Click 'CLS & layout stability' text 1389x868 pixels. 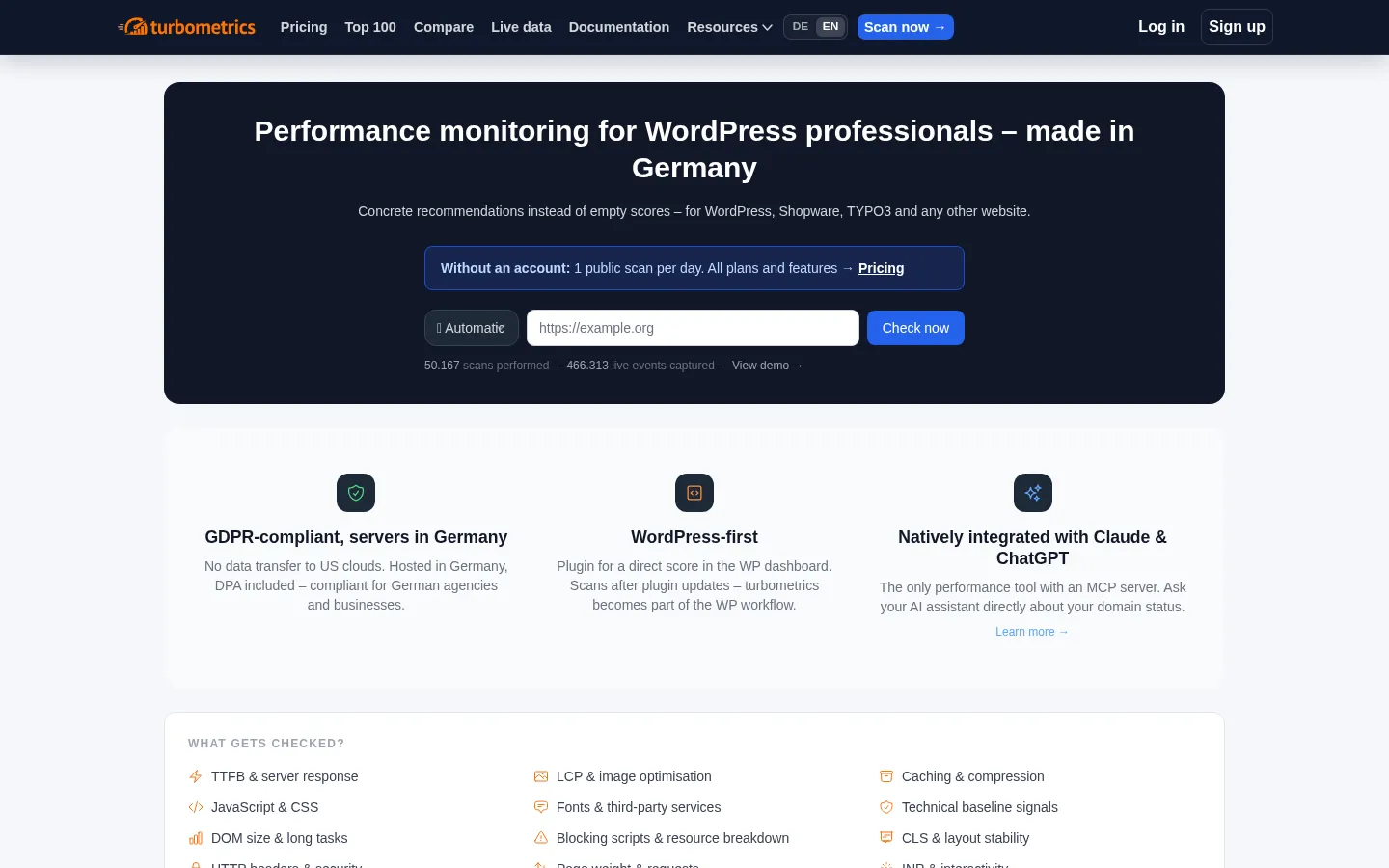(966, 838)
